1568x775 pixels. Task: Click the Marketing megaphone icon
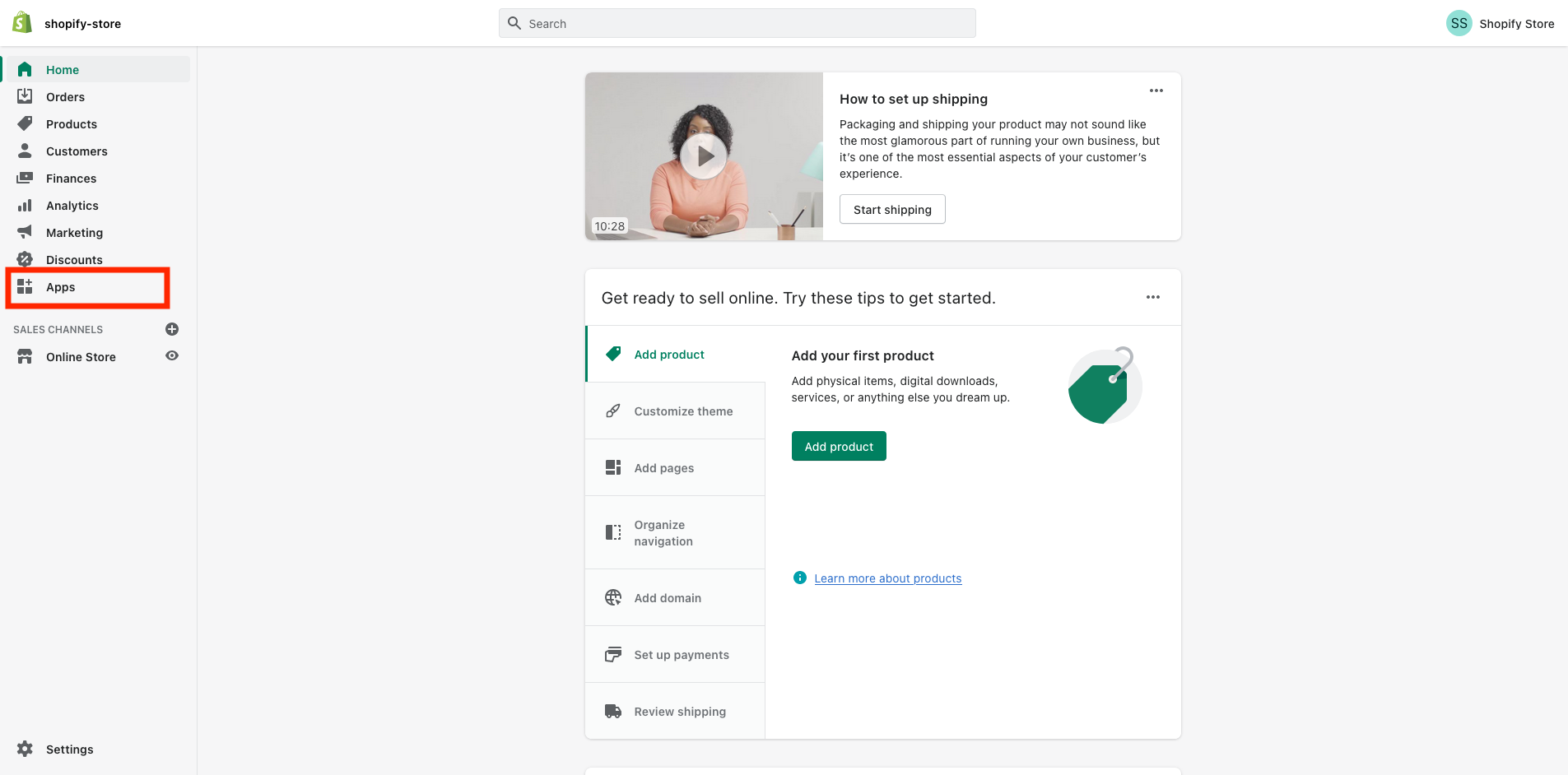tap(25, 232)
